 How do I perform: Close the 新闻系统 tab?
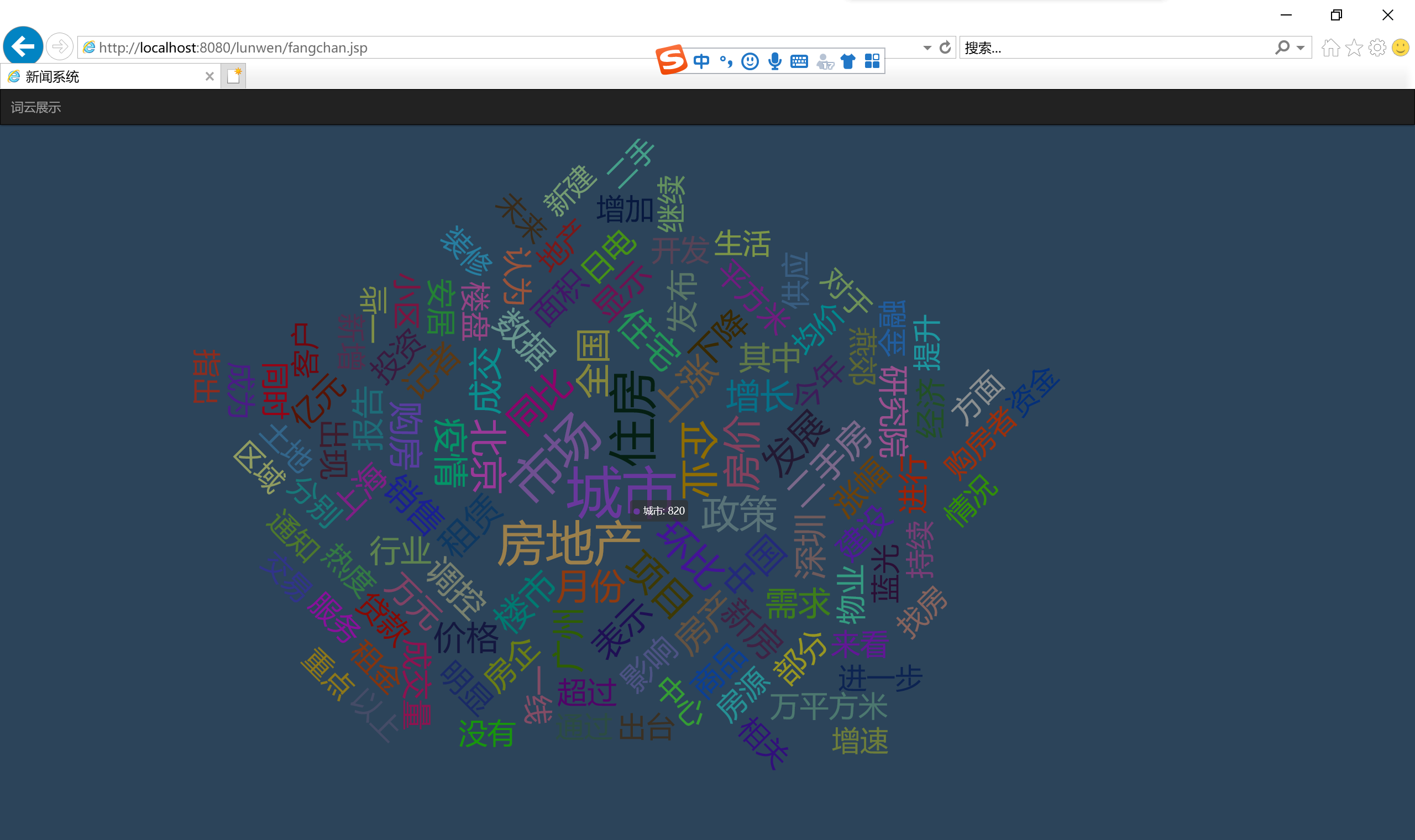tap(209, 76)
